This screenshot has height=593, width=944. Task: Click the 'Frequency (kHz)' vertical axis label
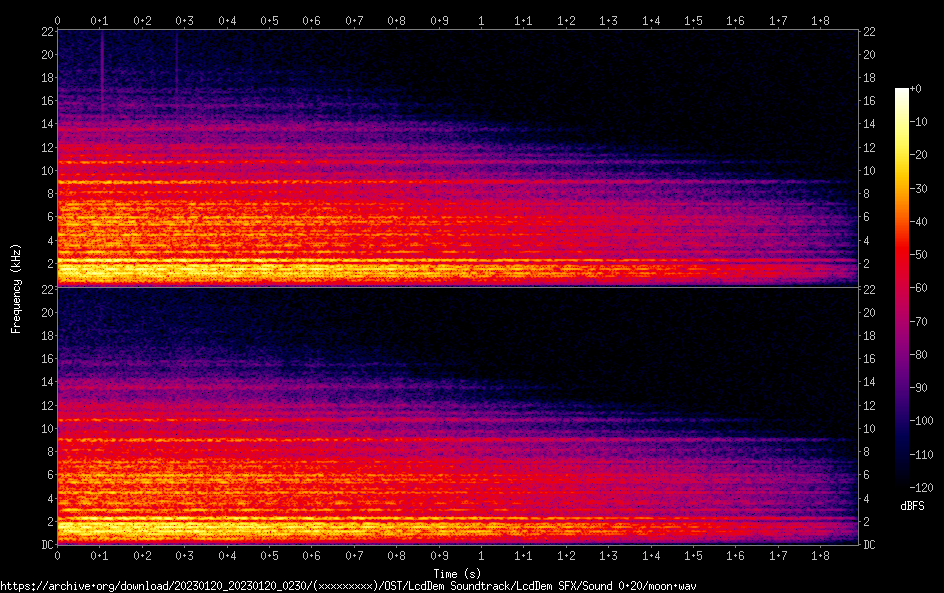pyautogui.click(x=16, y=288)
